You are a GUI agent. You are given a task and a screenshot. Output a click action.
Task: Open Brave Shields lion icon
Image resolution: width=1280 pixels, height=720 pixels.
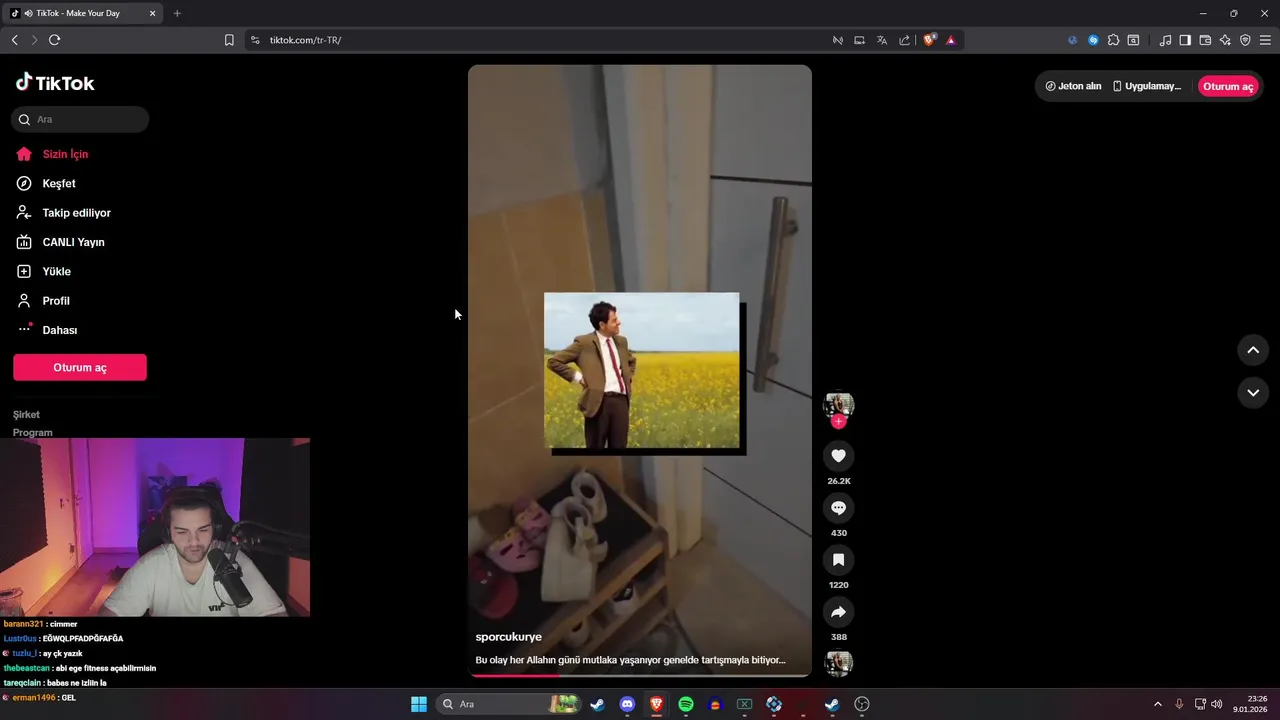click(930, 40)
